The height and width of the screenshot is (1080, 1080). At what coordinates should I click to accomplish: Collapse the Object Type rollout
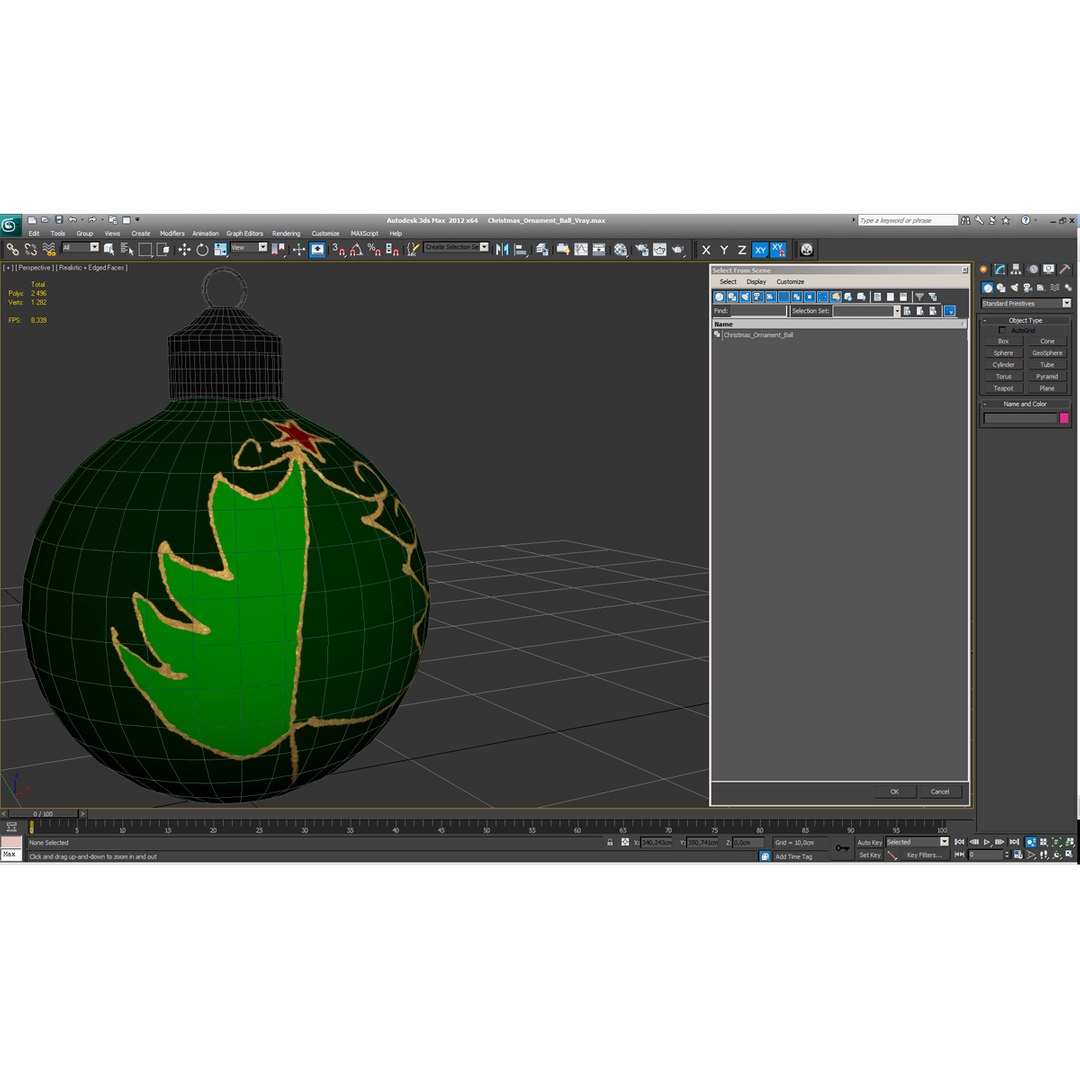tap(1025, 320)
